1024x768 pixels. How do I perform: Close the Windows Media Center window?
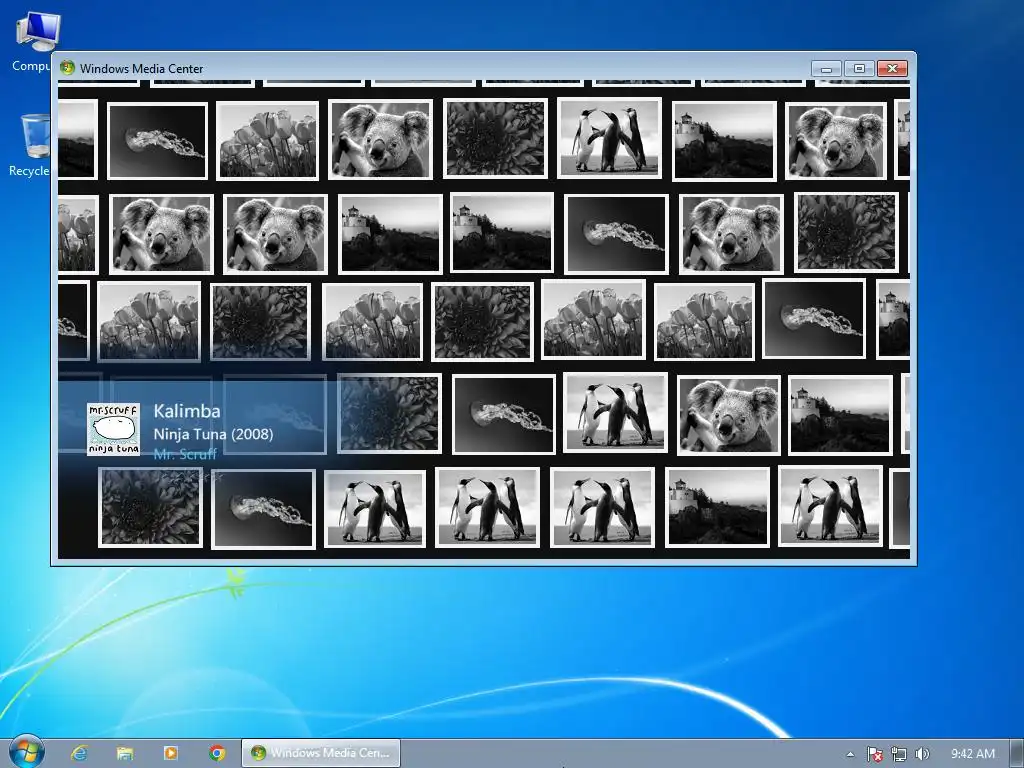(892, 69)
